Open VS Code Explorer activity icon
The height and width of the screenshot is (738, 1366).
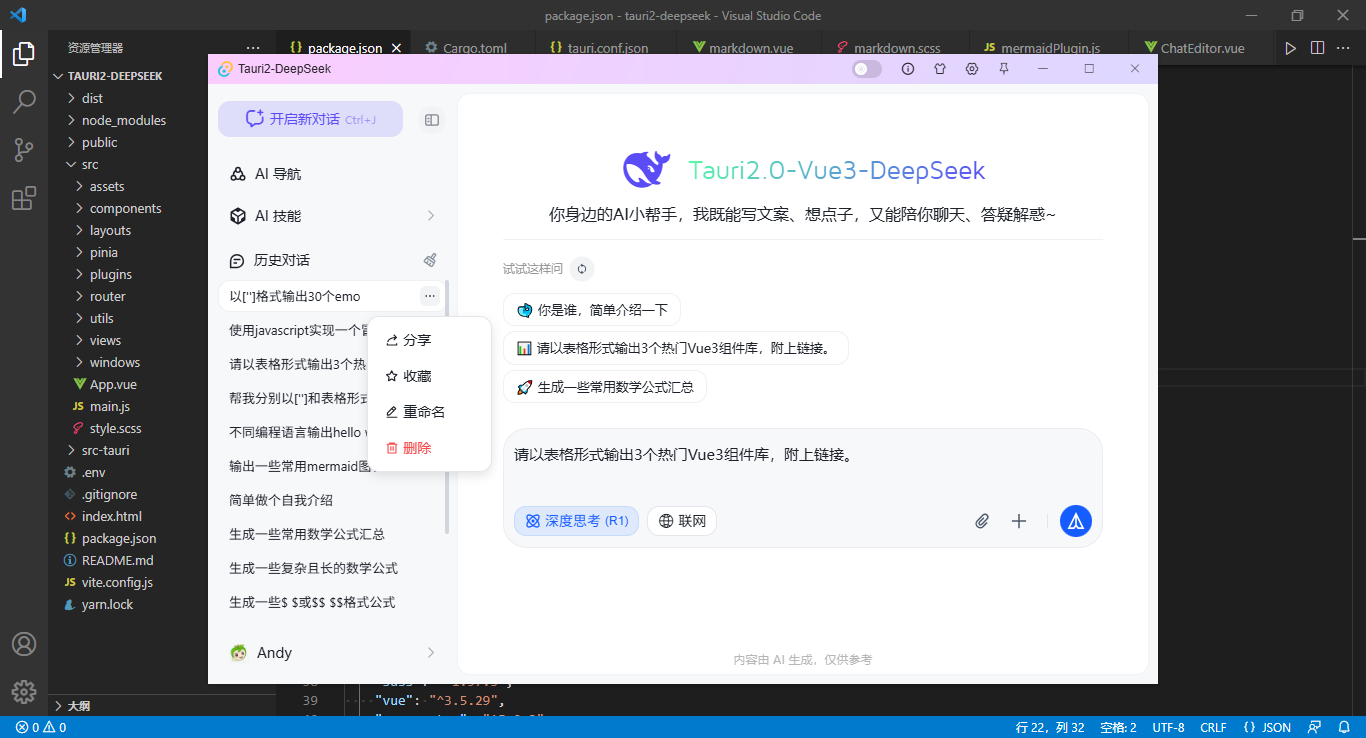24,54
